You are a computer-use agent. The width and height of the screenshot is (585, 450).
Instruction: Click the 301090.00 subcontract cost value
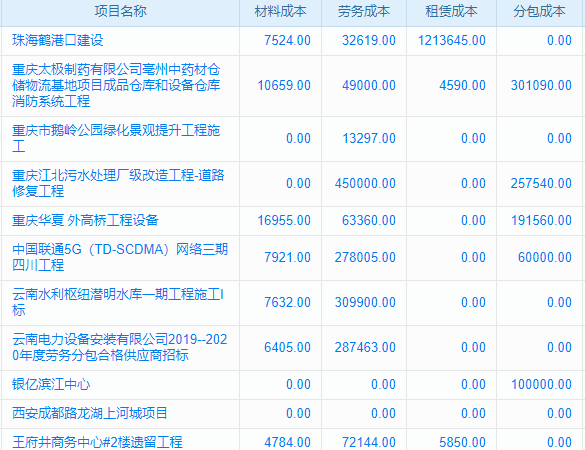[541, 85]
